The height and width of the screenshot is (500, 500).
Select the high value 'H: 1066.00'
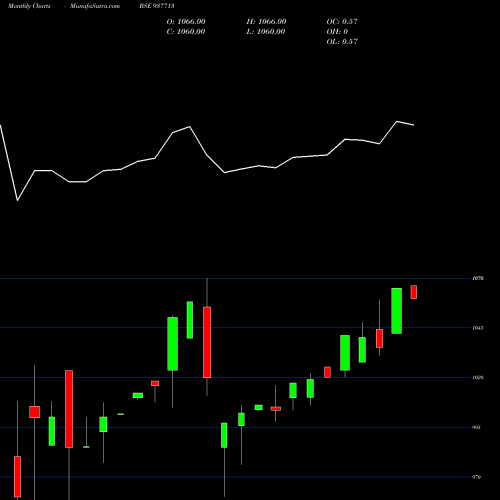266,22
